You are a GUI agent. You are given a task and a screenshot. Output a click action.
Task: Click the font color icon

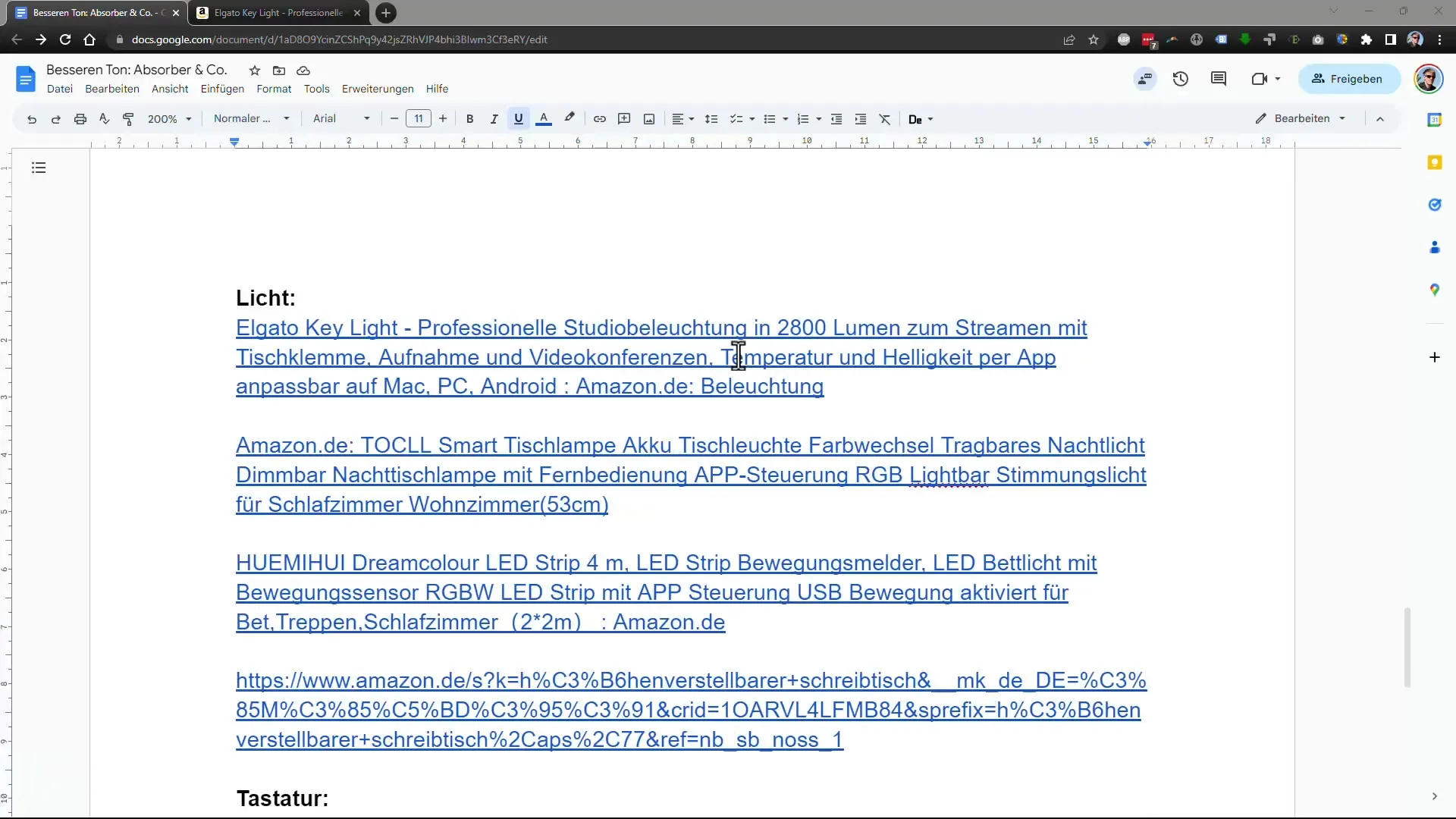544,119
